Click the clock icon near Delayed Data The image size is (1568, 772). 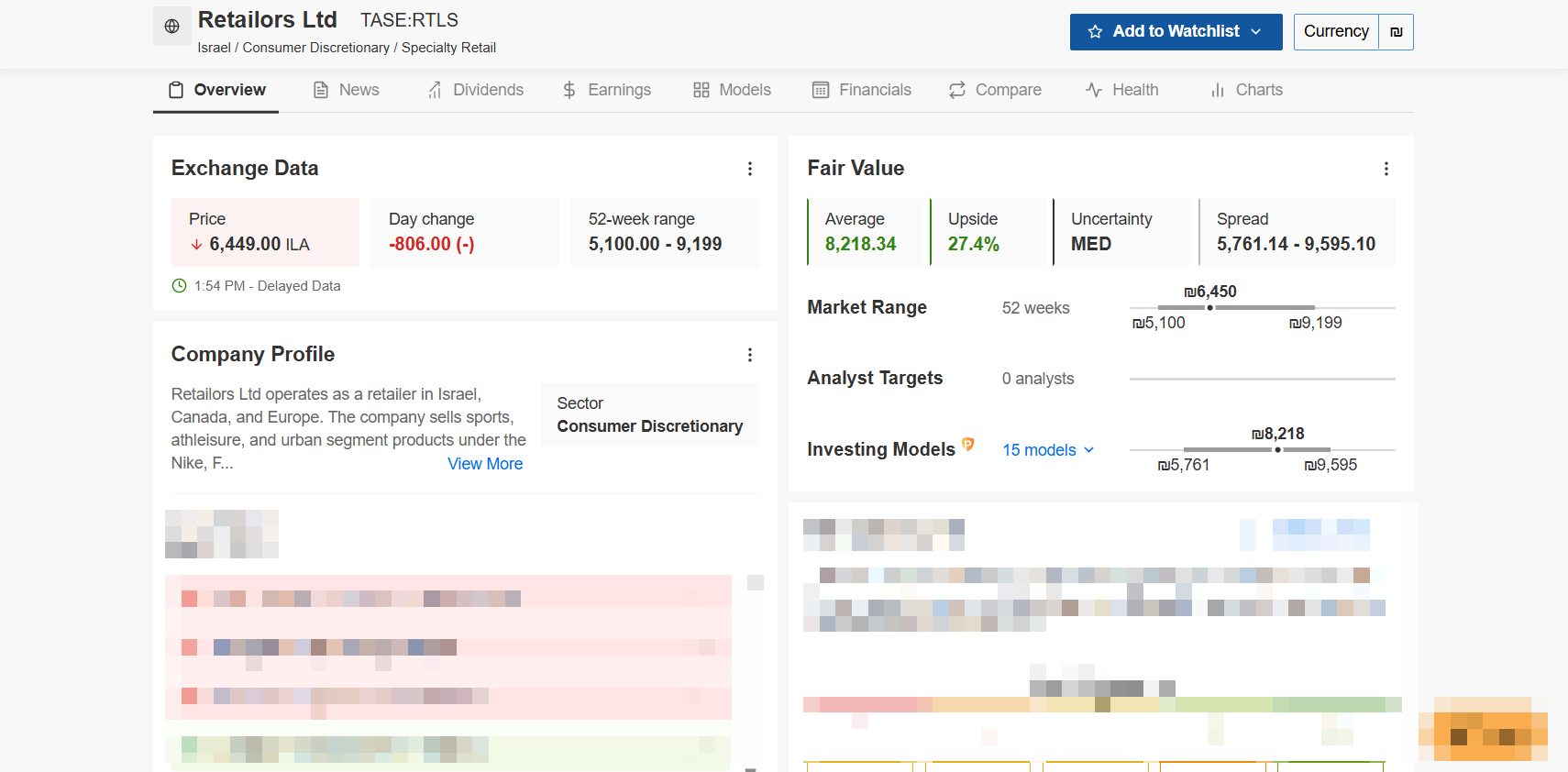[180, 286]
